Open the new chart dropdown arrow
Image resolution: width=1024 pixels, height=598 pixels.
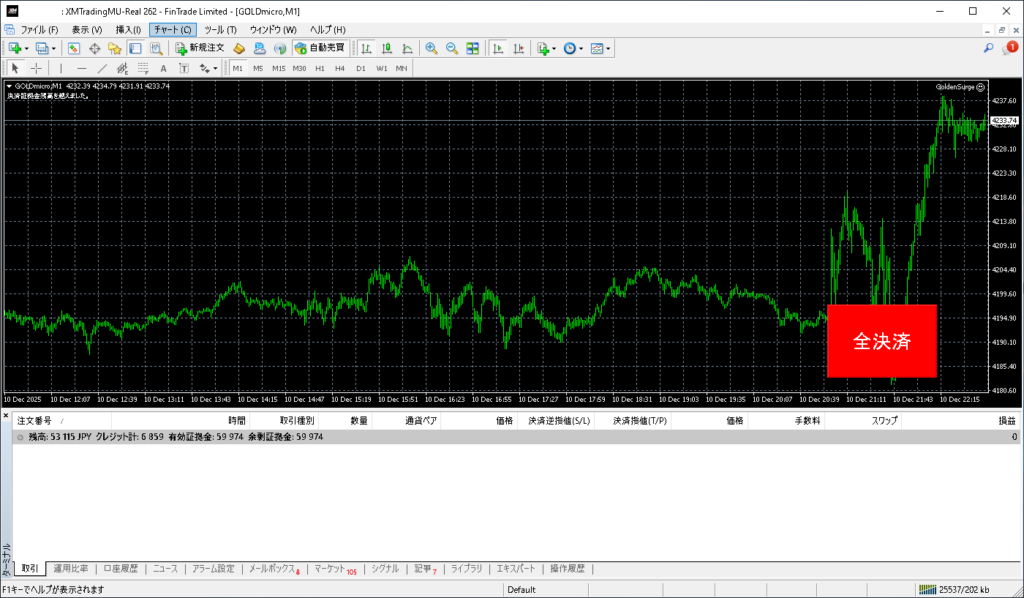28,48
